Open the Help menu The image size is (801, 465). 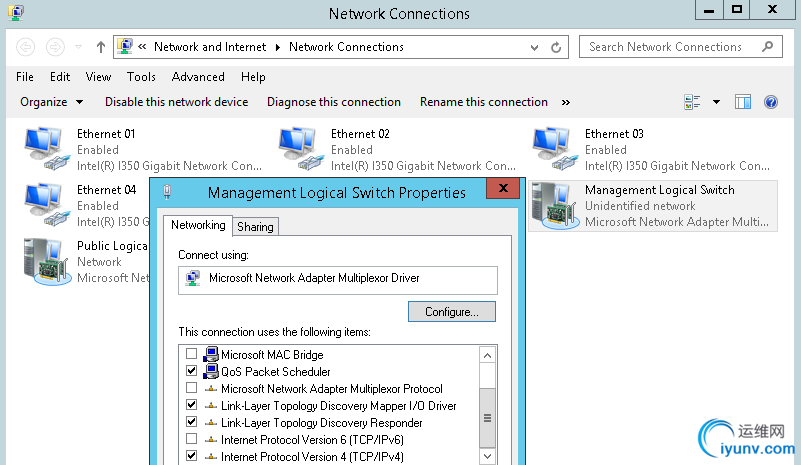point(253,77)
